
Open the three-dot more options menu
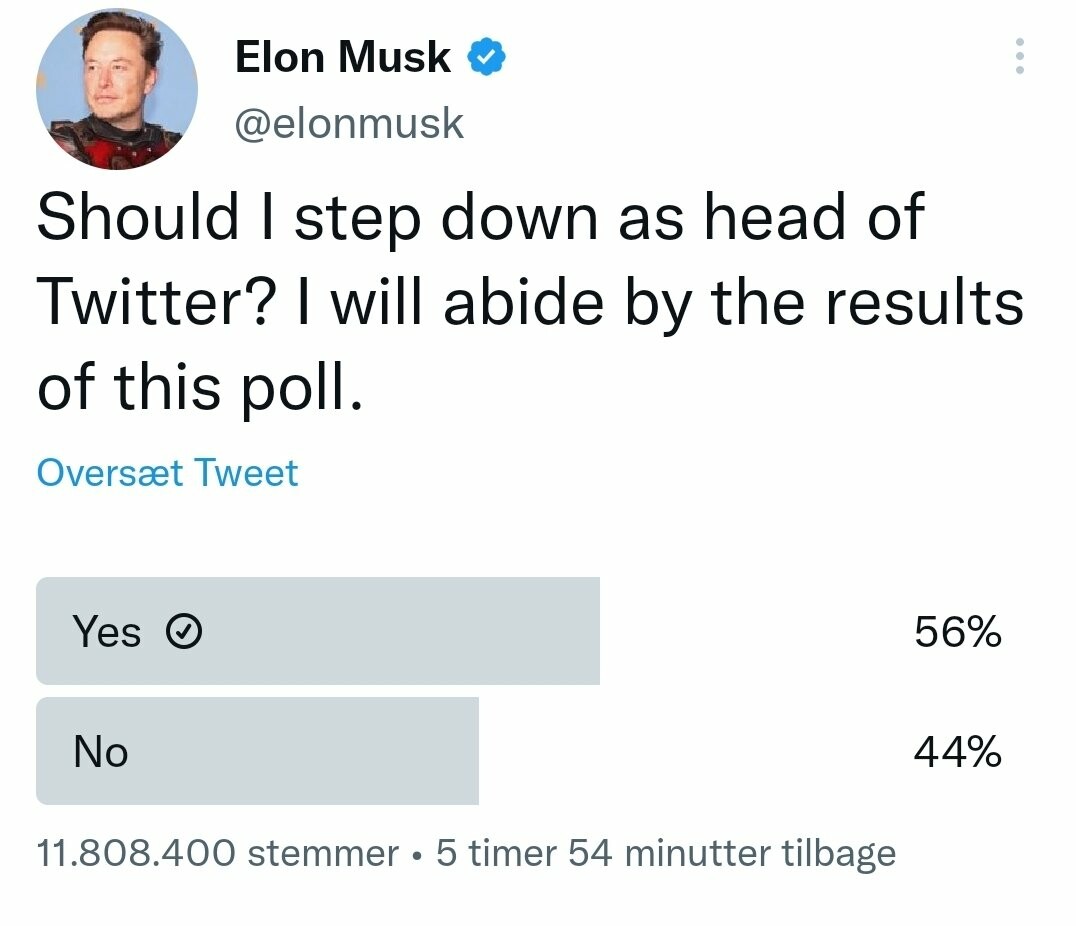point(1019,57)
